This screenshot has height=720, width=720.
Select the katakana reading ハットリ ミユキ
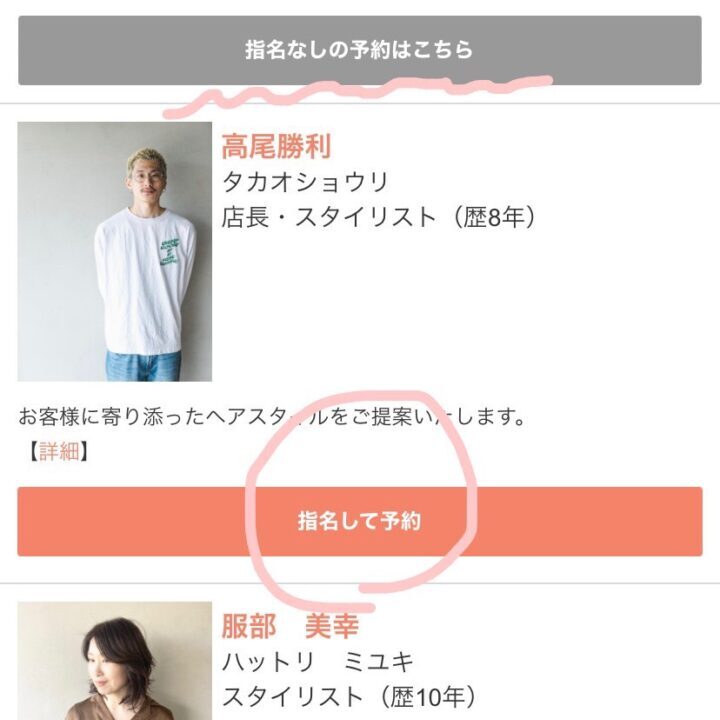tap(318, 662)
